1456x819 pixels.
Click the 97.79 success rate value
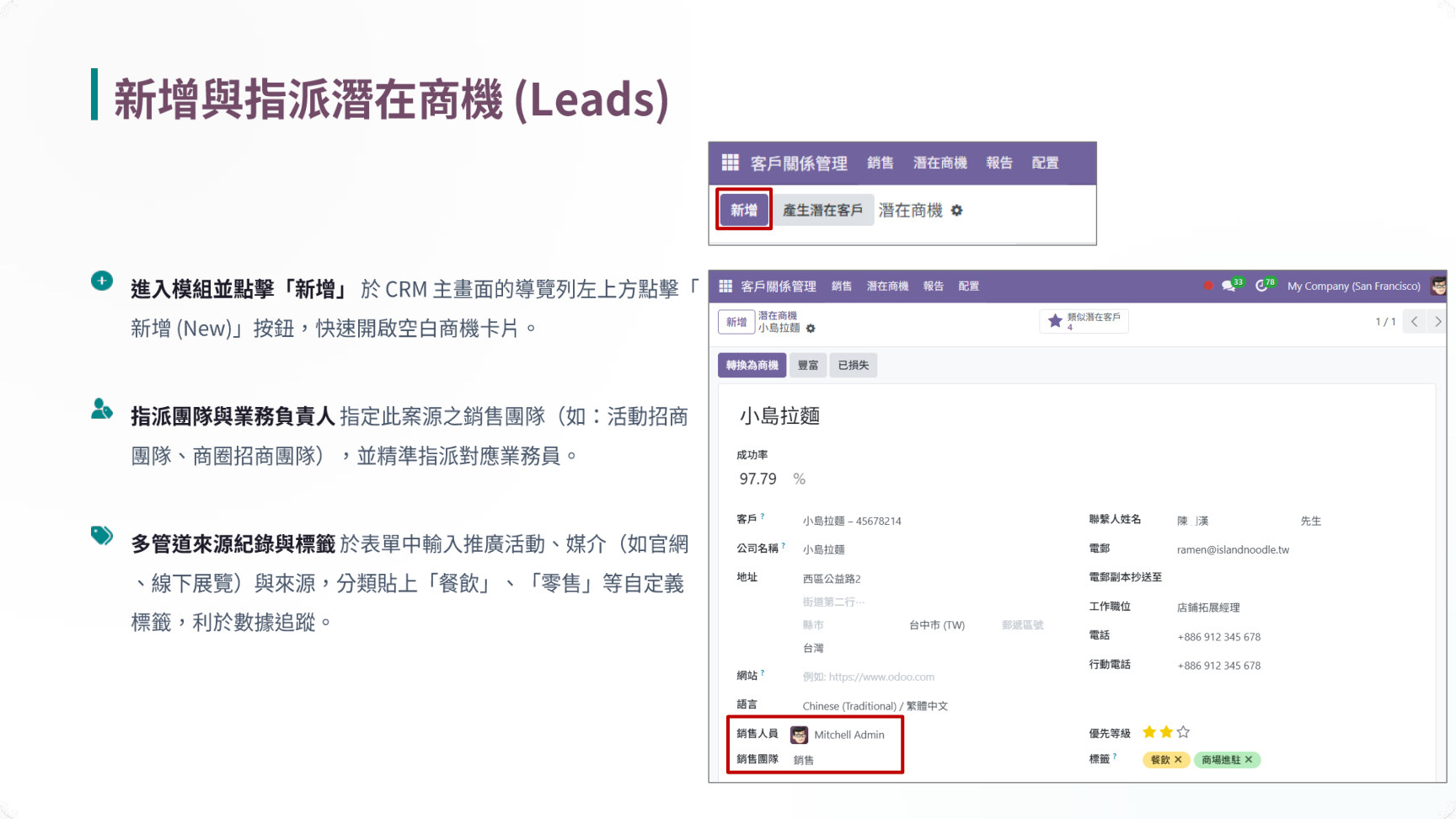757,479
